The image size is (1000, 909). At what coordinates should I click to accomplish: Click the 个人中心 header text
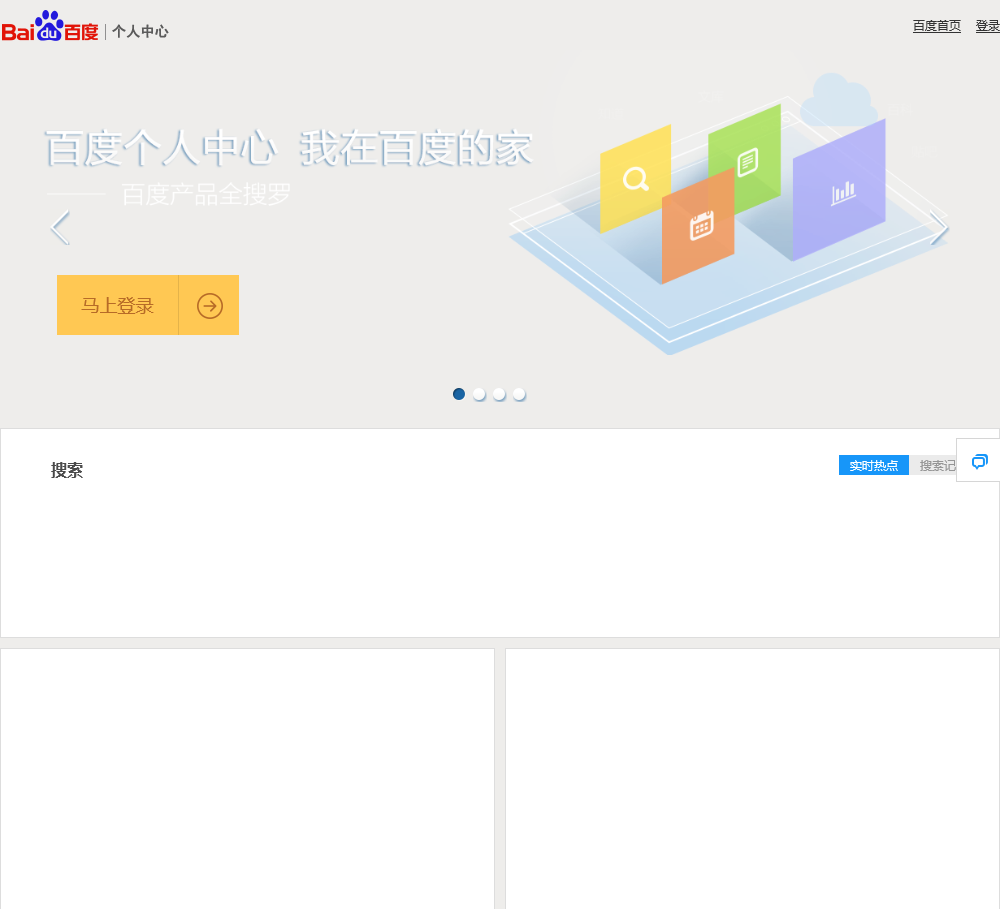[140, 31]
